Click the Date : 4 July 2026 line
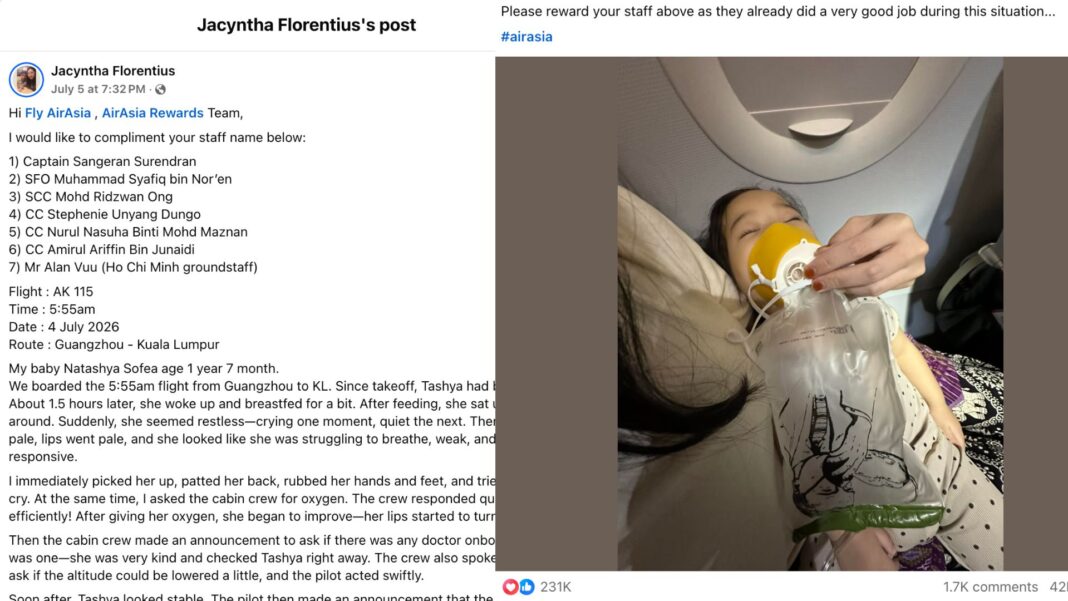Viewport: 1068px width, 601px height. pos(64,327)
